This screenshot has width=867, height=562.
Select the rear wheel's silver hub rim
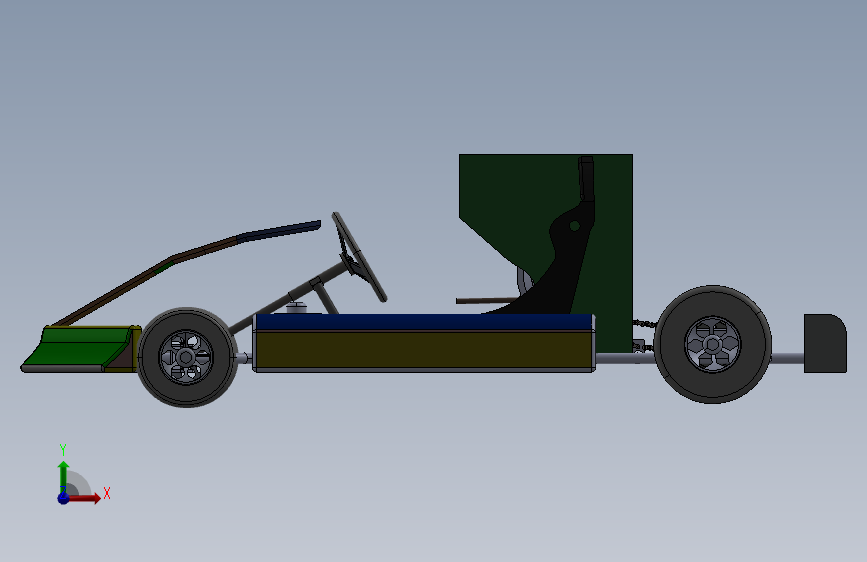[x=713, y=345]
